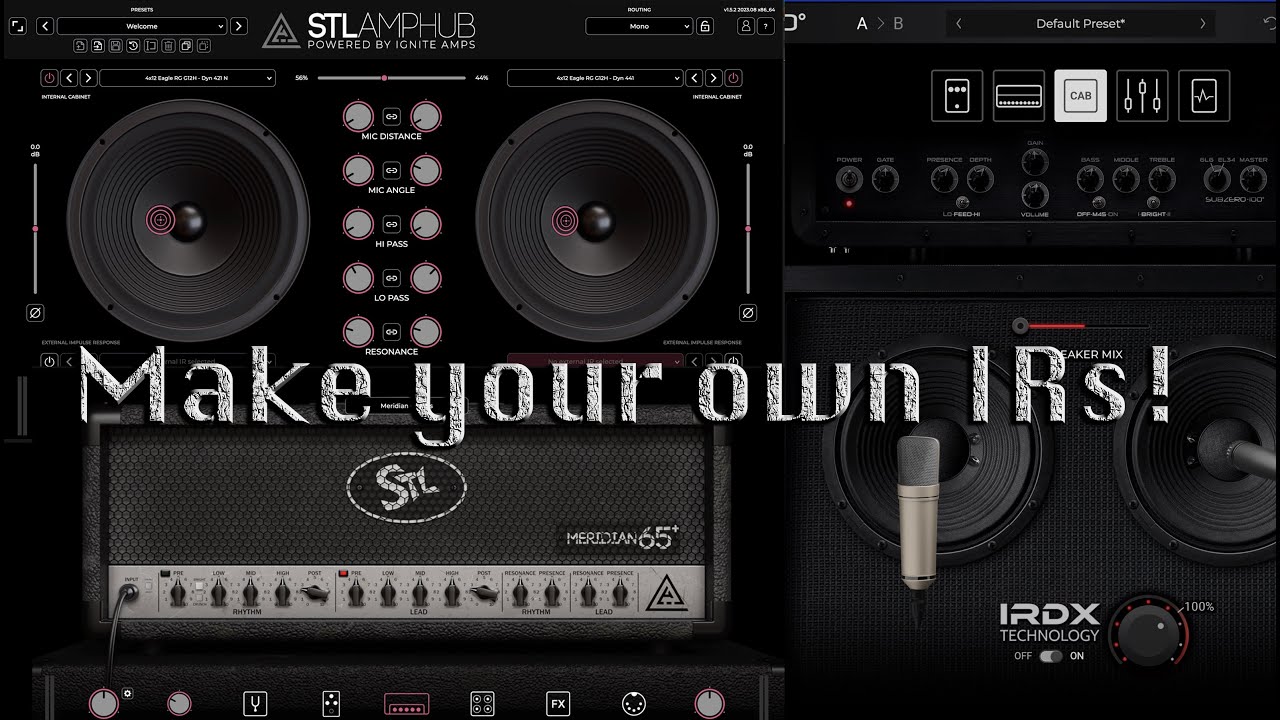Toggle the Resonance link button

pyautogui.click(x=392, y=332)
